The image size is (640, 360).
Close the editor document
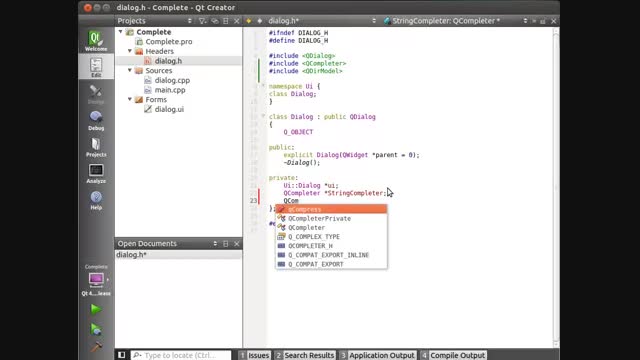point(553,21)
